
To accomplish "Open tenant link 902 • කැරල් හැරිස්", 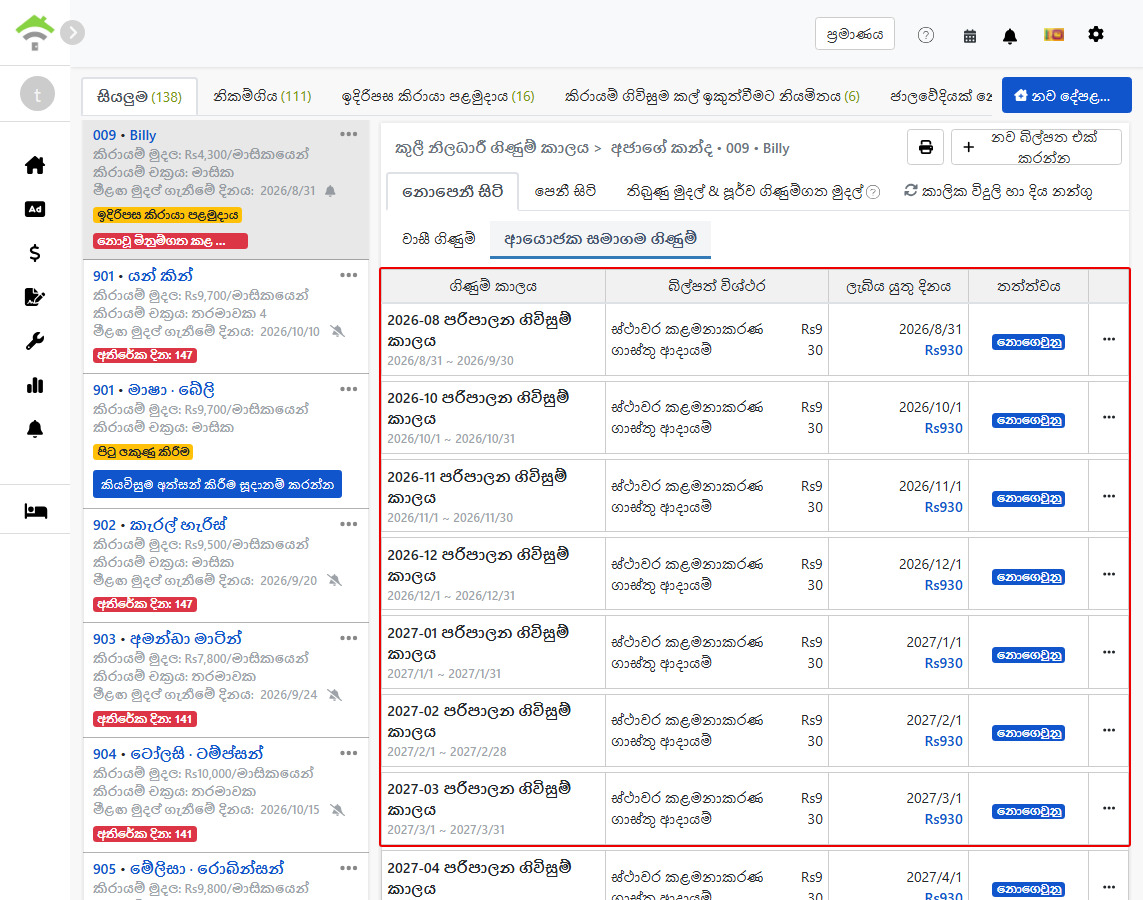I will coord(160,525).
